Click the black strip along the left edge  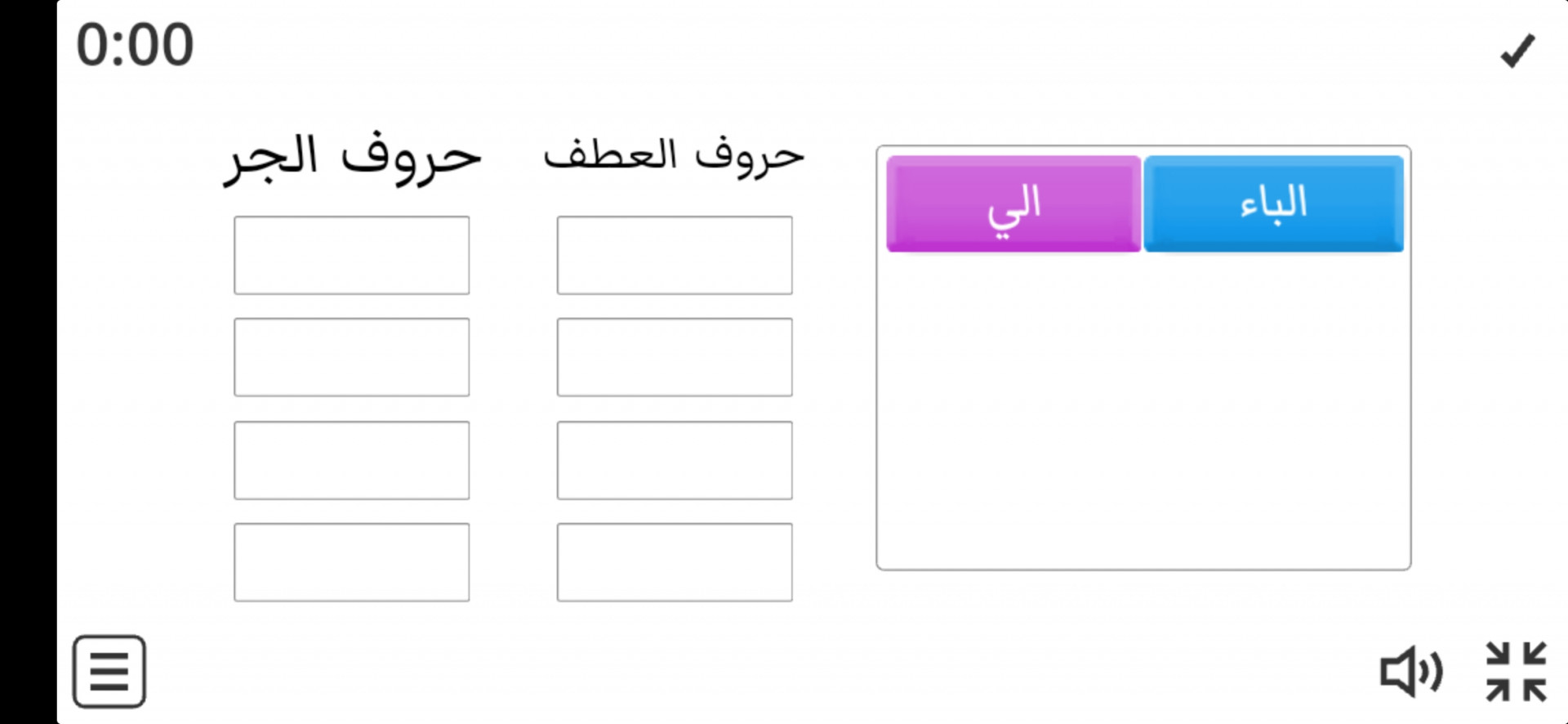pyautogui.click(x=28, y=362)
